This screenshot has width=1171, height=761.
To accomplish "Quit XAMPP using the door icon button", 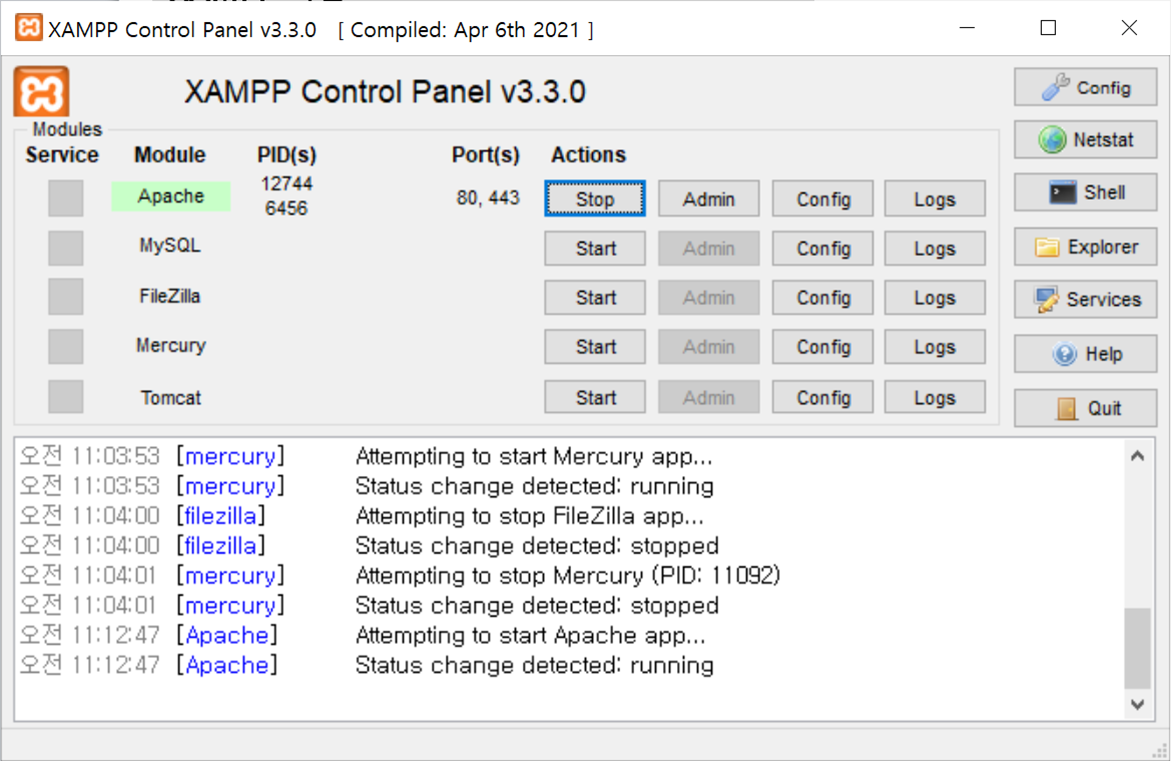I will [1085, 409].
